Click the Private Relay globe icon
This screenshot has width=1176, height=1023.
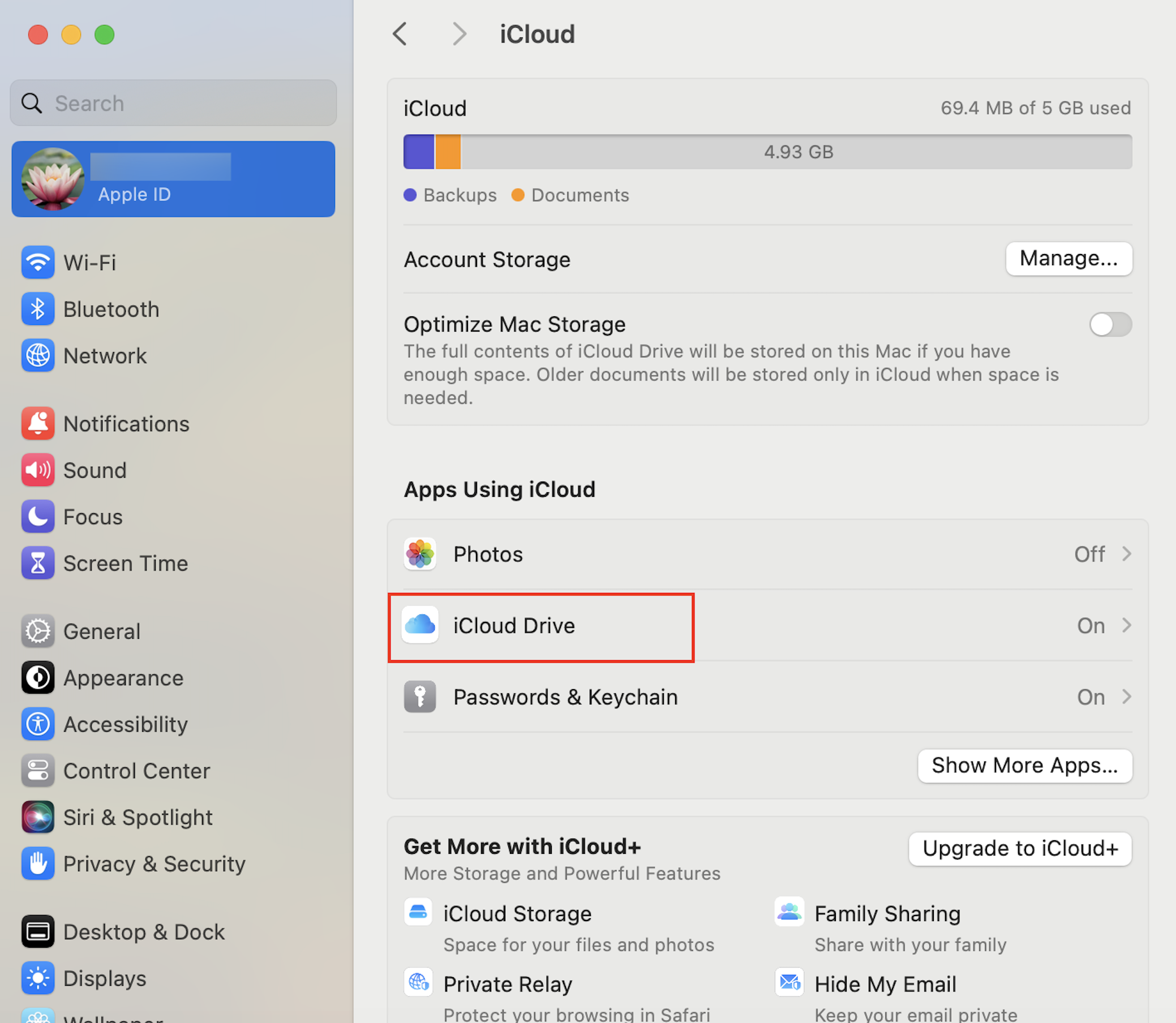[418, 982]
